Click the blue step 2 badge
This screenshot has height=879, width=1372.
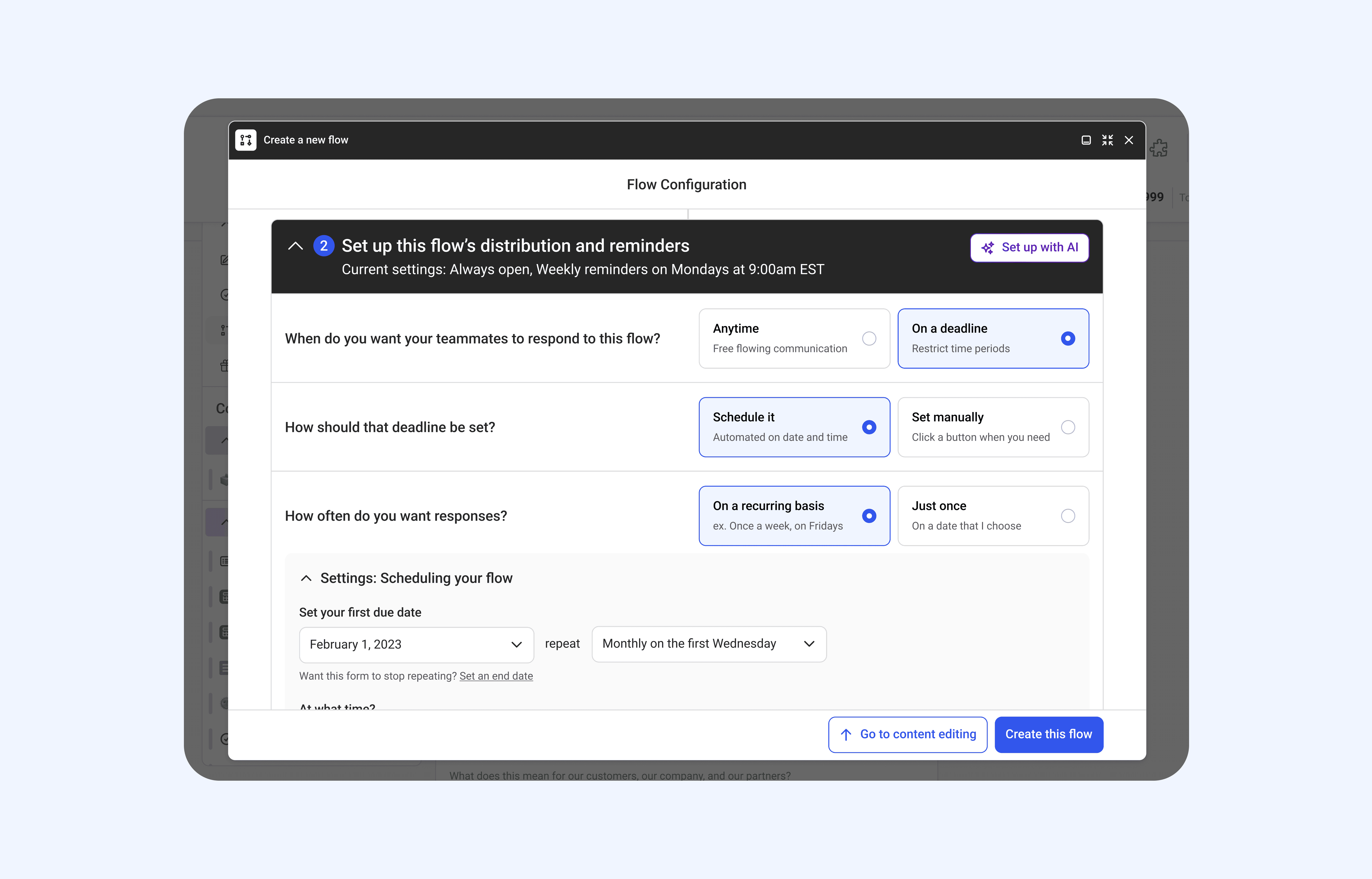324,246
